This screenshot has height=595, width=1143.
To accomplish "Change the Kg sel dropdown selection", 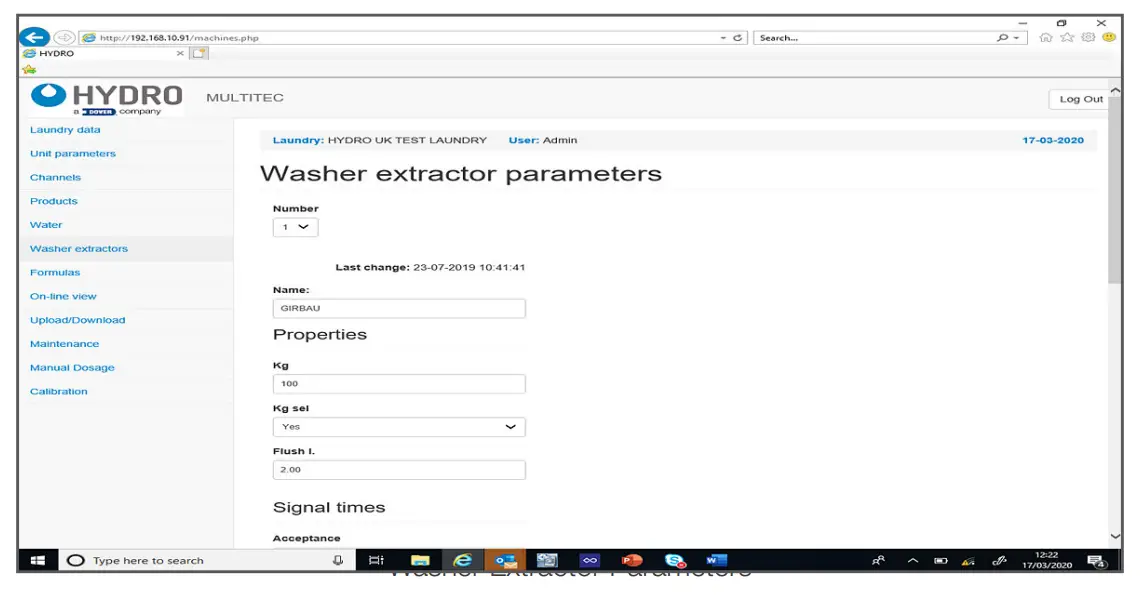I will click(x=398, y=427).
